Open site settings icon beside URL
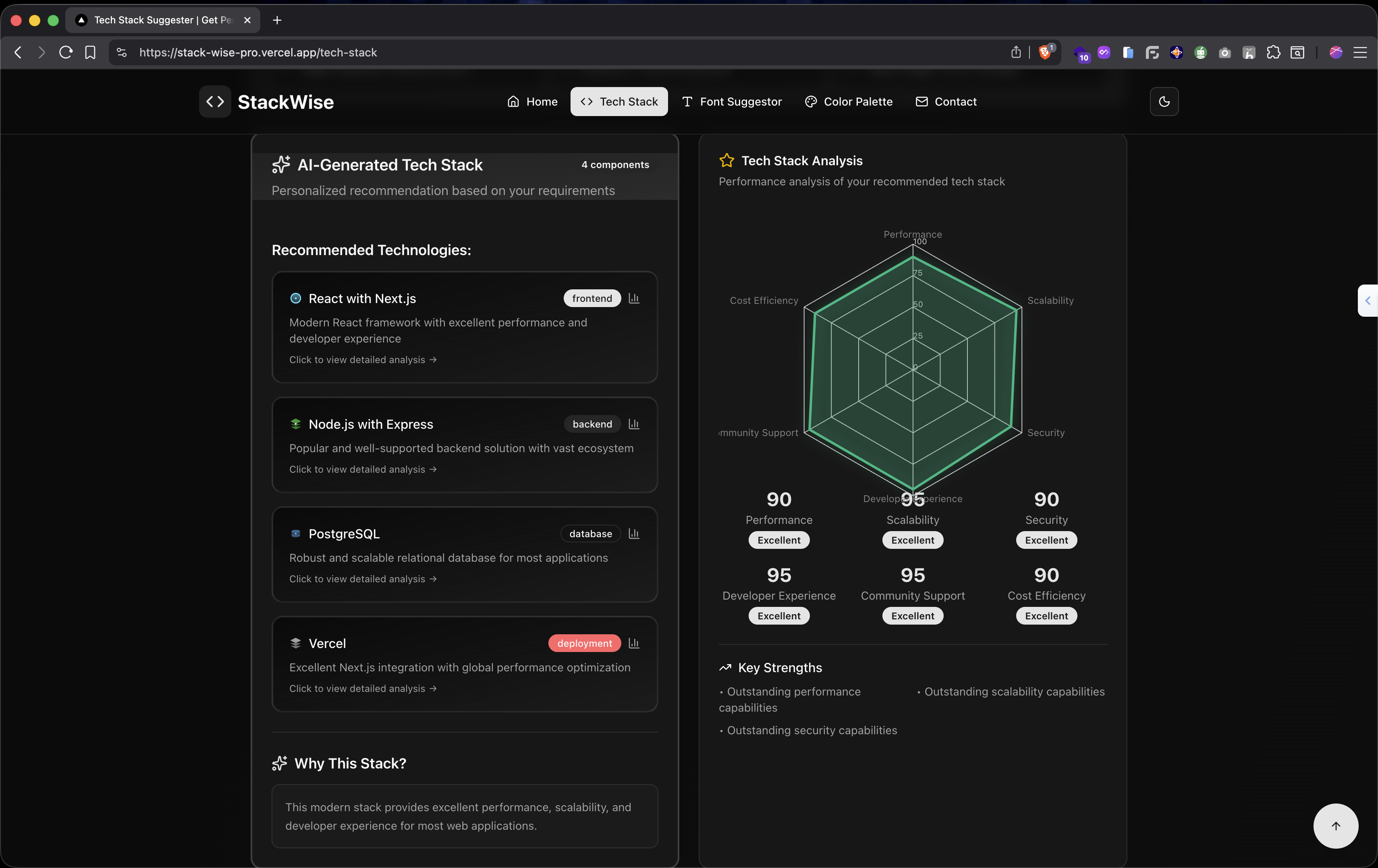 click(x=121, y=53)
